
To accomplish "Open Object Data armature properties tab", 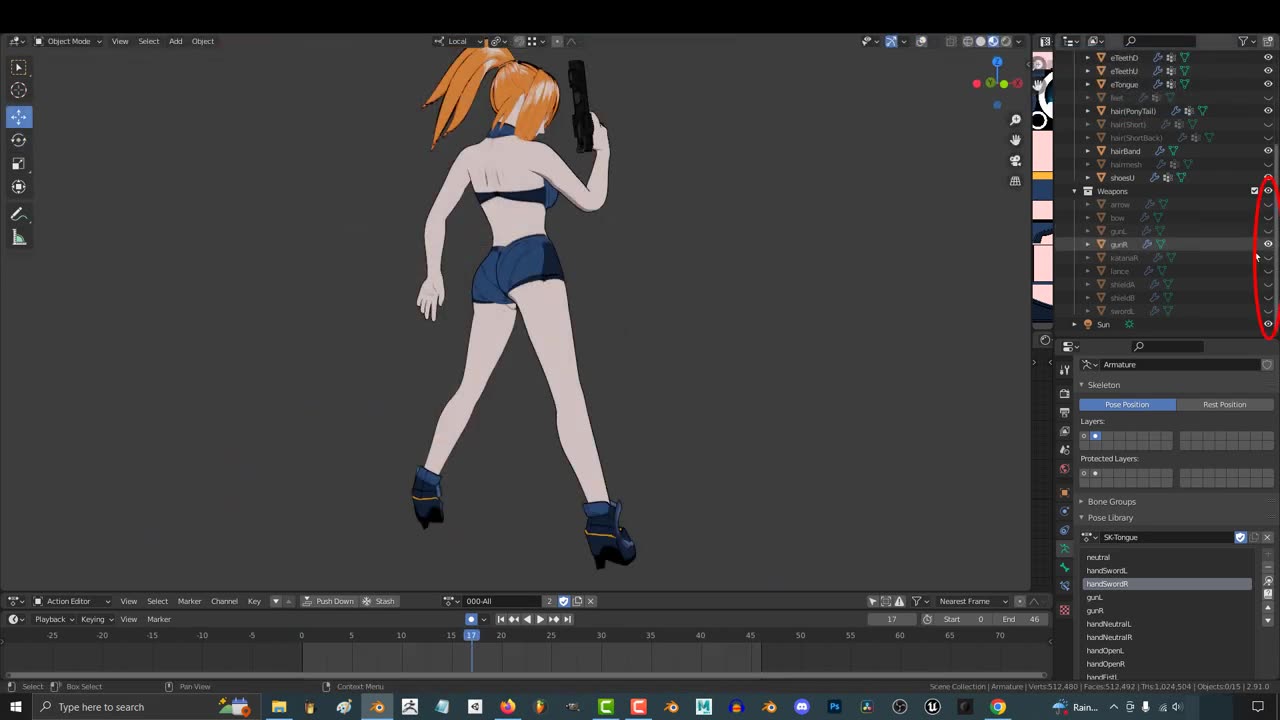I will pyautogui.click(x=1064, y=549).
